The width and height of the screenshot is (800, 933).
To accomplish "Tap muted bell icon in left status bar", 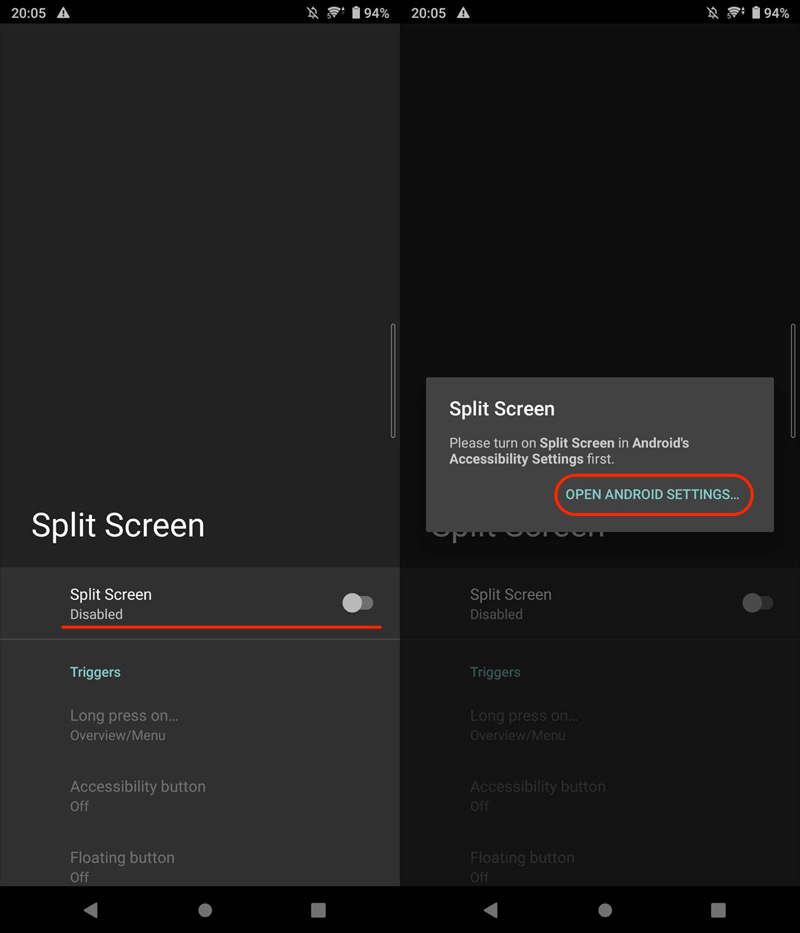I will pyautogui.click(x=313, y=13).
